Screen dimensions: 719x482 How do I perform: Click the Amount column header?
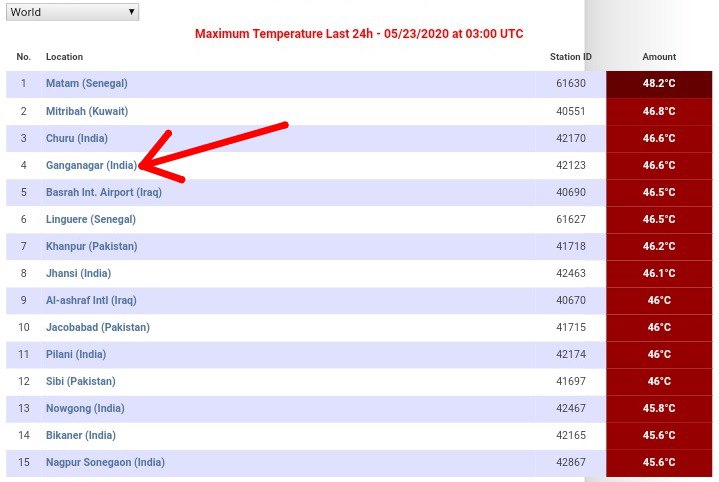click(659, 57)
